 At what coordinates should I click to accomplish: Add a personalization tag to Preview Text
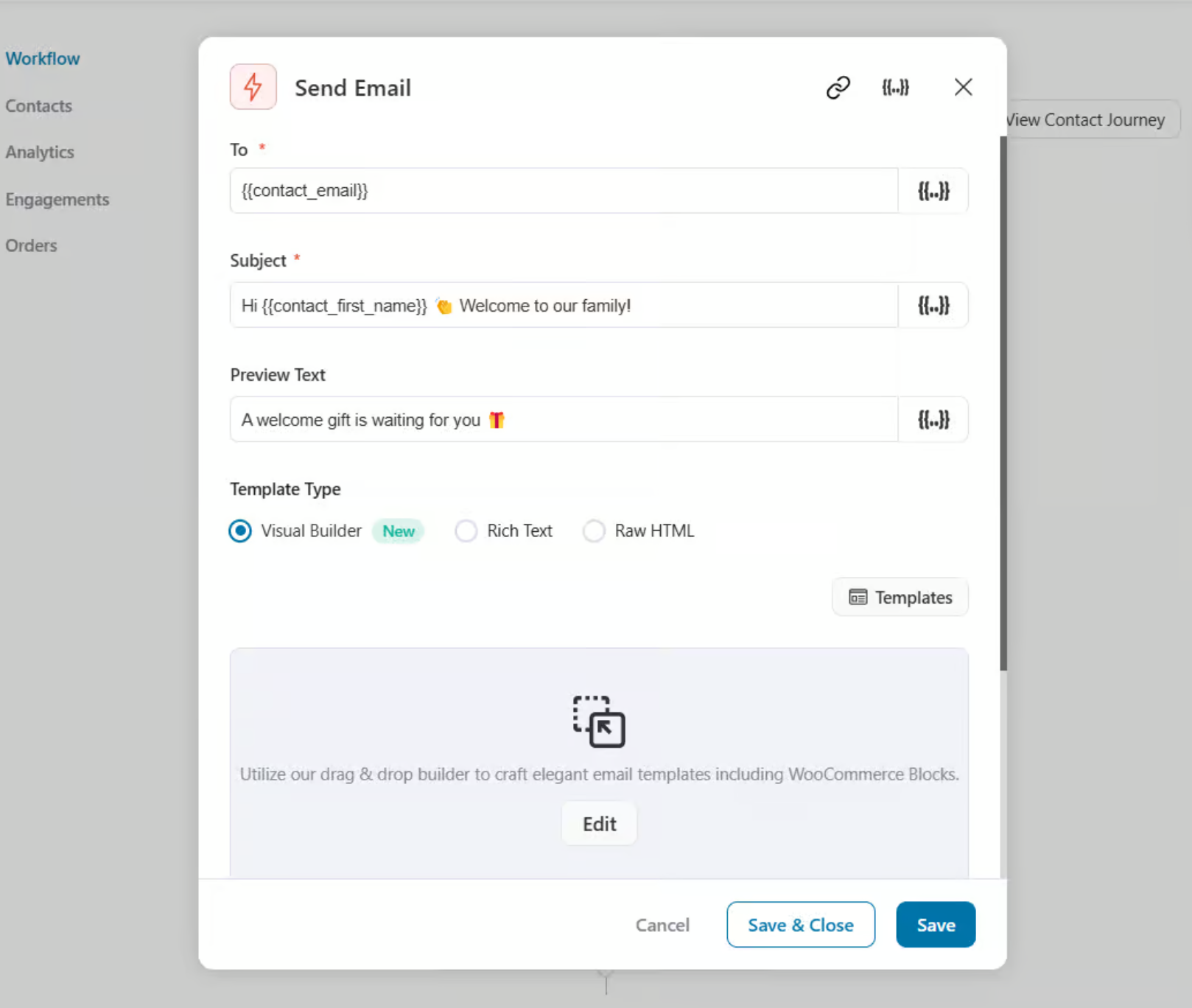933,419
